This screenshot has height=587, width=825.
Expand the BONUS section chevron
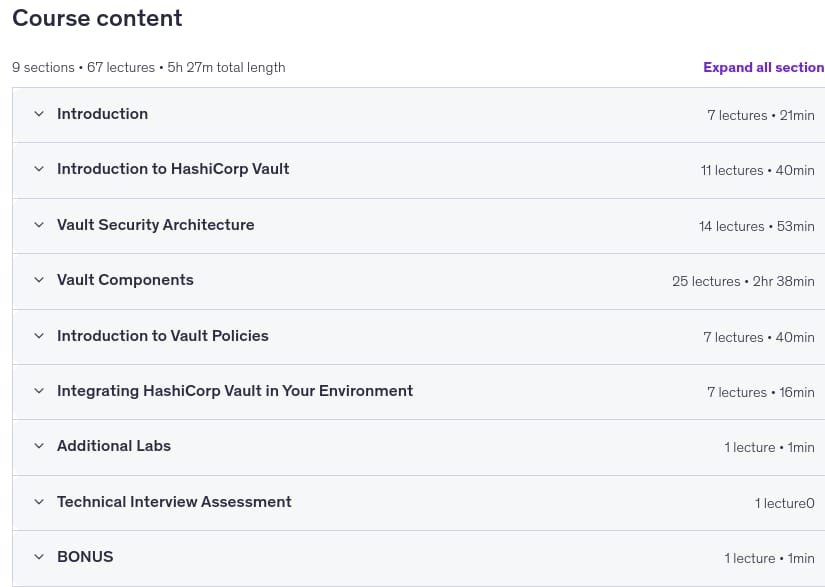click(39, 557)
